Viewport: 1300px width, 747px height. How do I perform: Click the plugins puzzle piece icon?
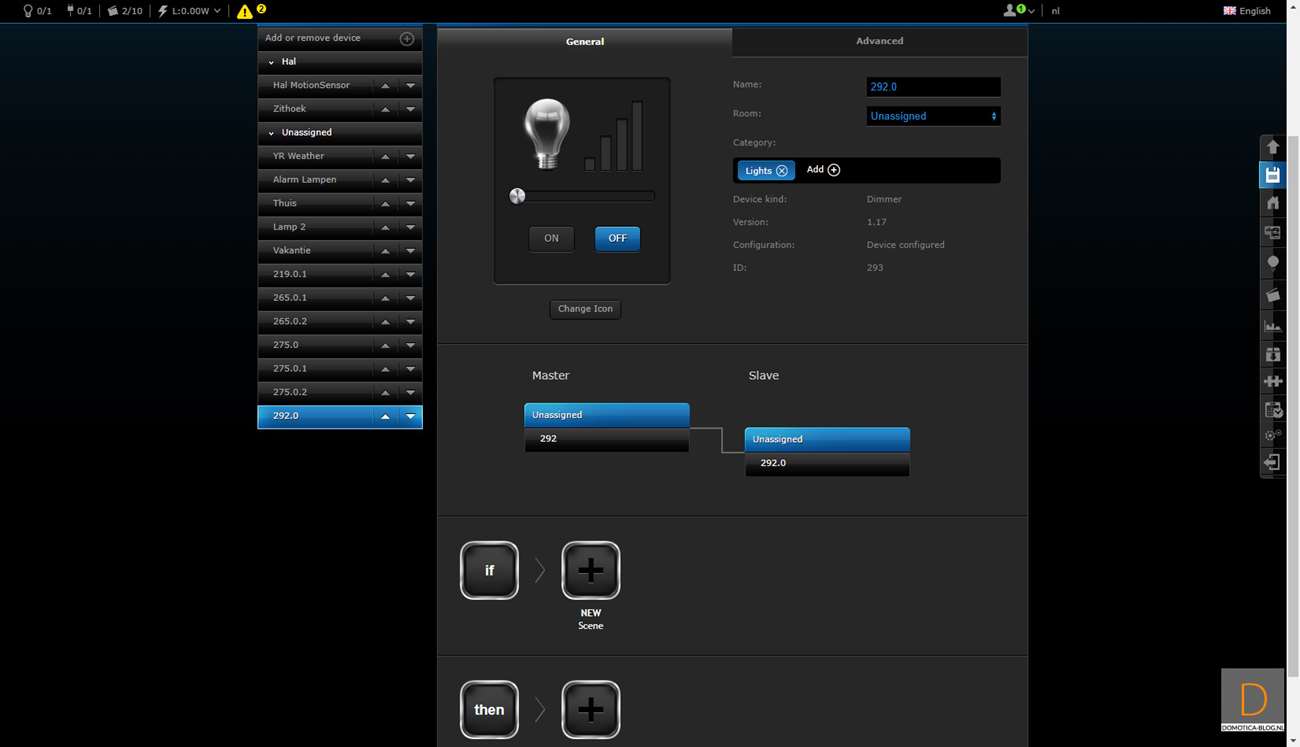click(x=1272, y=381)
